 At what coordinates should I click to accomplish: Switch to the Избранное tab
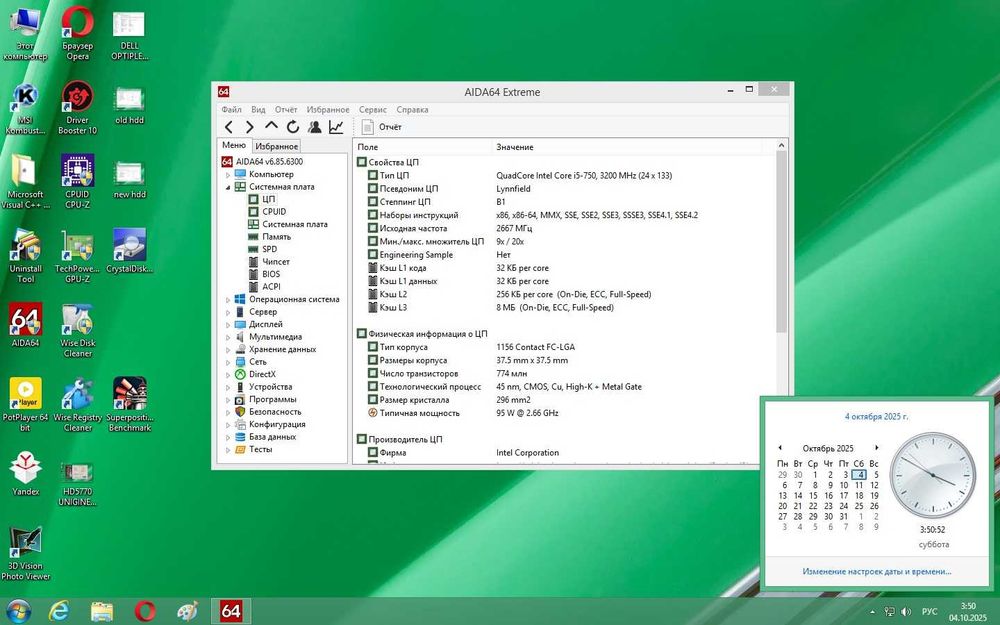[x=275, y=146]
